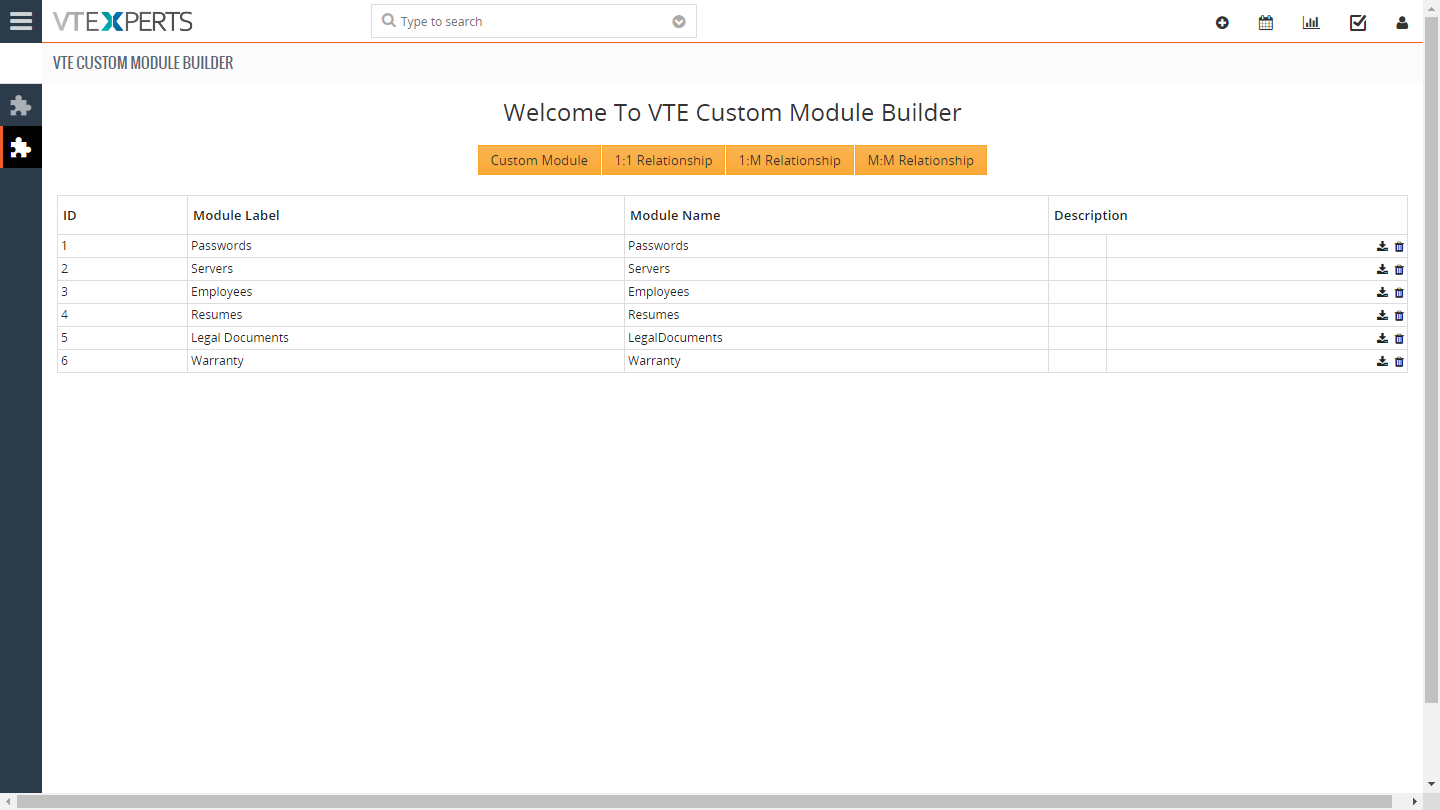Viewport: 1440px width, 810px height.
Task: Click the Passwords module name cell
Action: (x=836, y=246)
